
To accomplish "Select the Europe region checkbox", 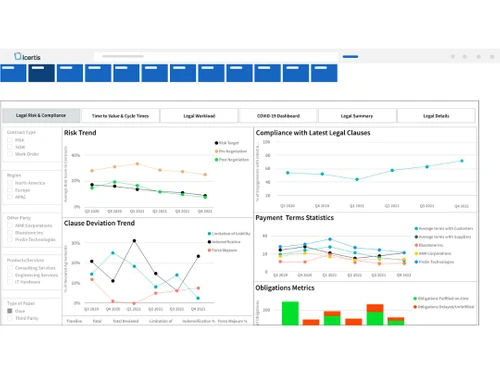I will tap(10, 190).
